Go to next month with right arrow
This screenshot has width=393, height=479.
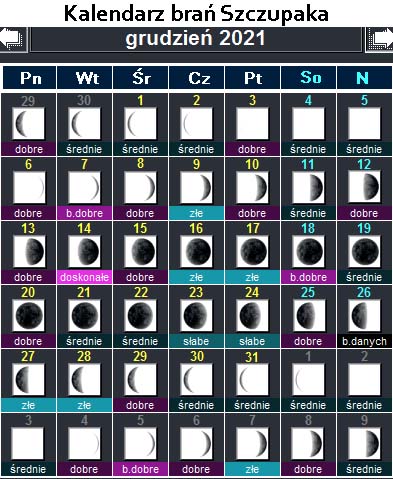380,40
